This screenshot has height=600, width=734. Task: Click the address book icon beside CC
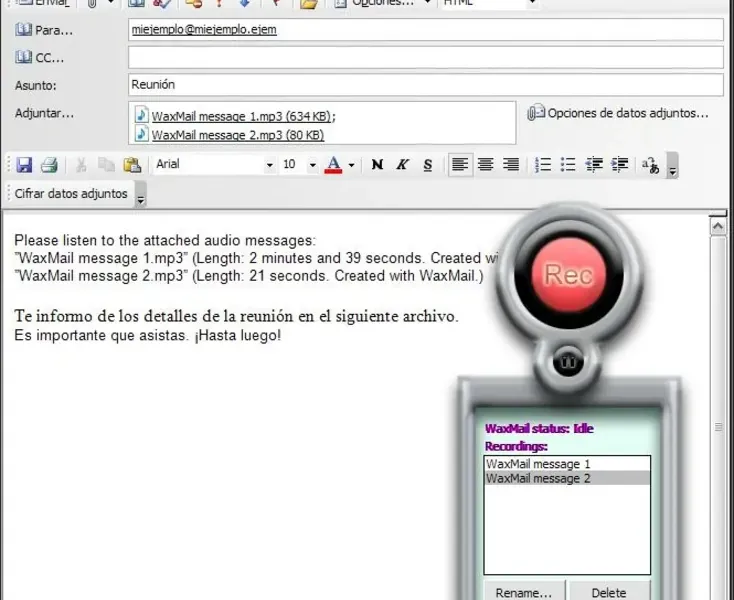pyautogui.click(x=23, y=57)
